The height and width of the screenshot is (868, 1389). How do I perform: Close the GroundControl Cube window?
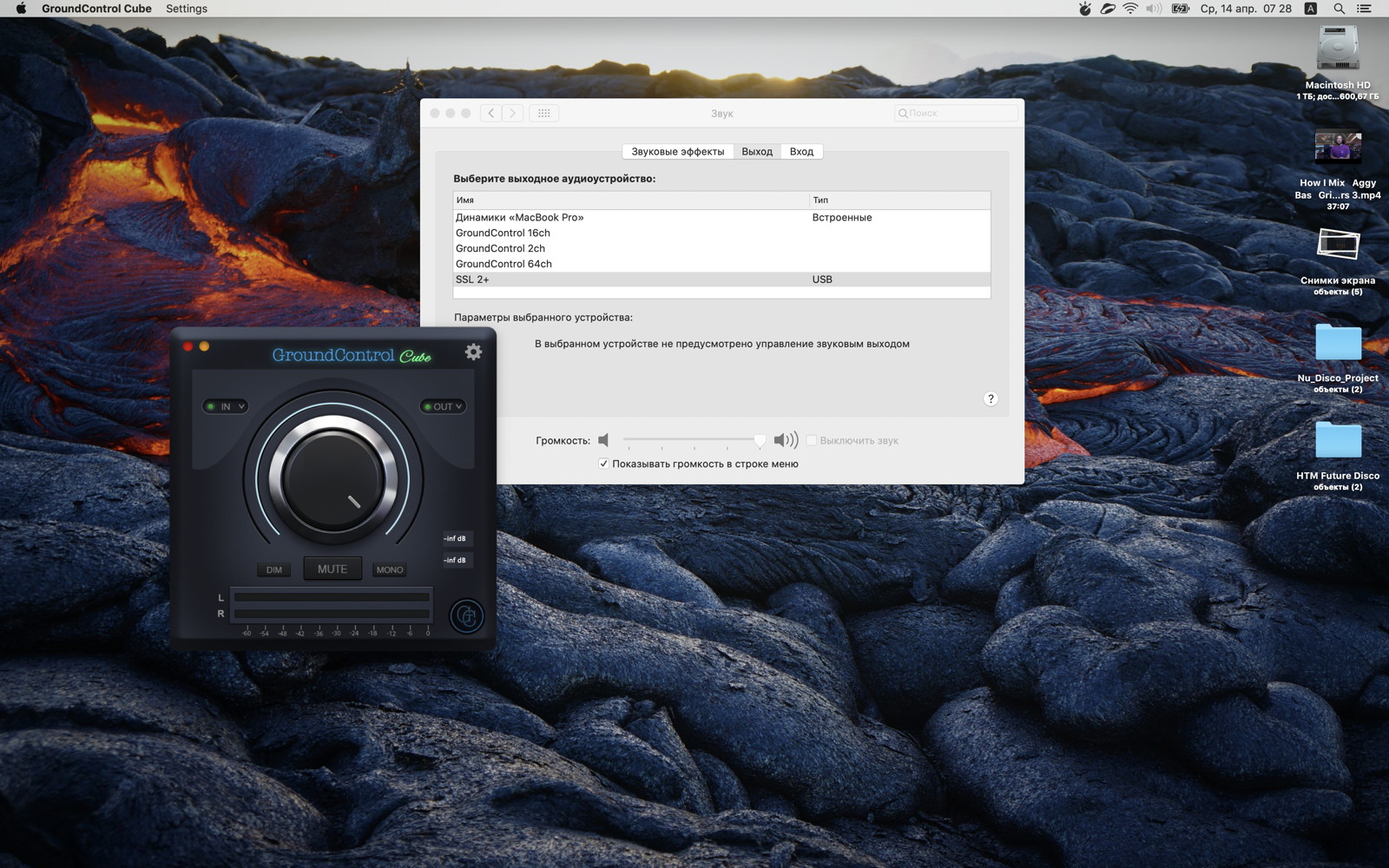point(188,346)
